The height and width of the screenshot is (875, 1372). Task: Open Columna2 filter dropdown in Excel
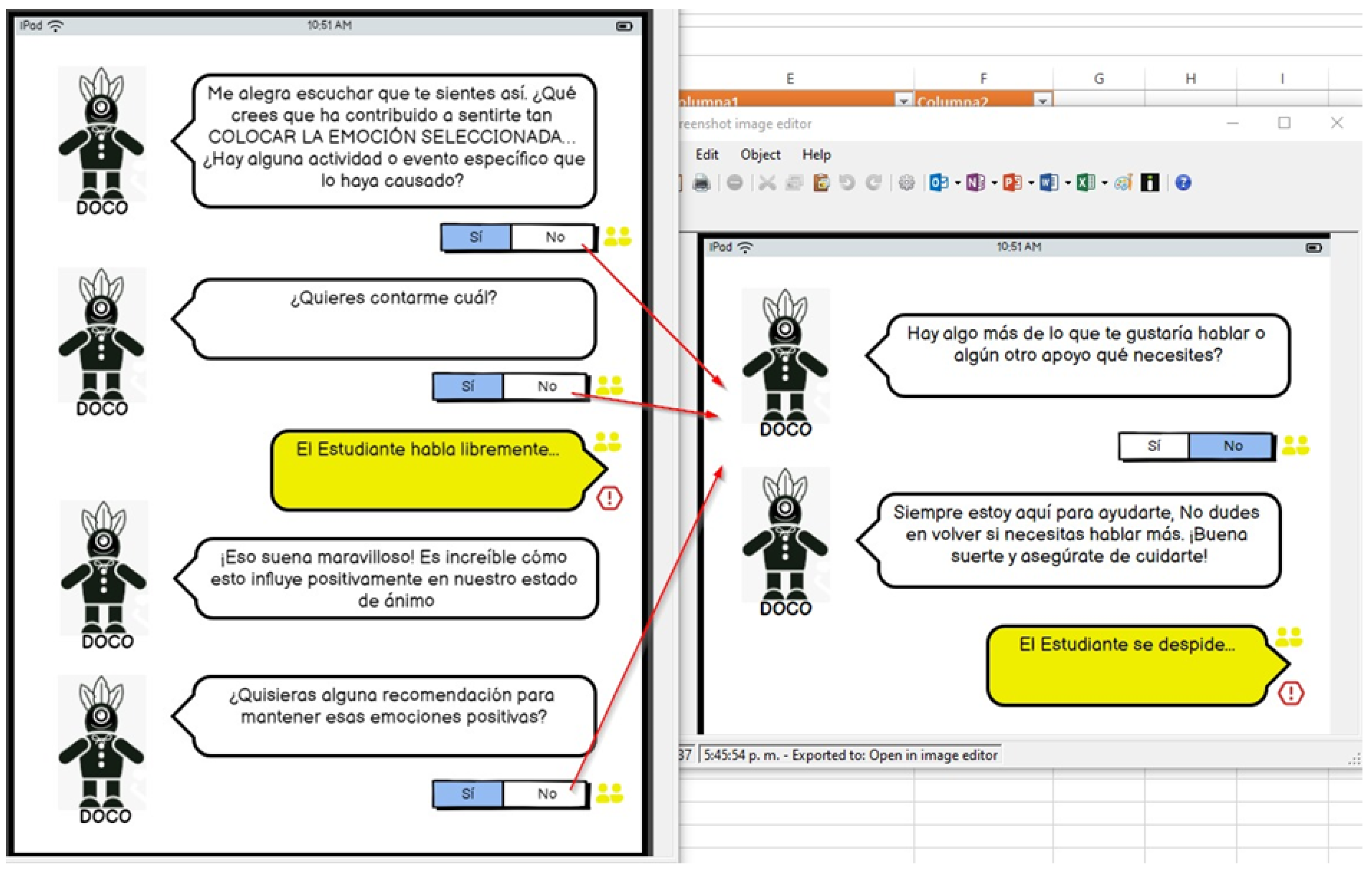click(1043, 101)
